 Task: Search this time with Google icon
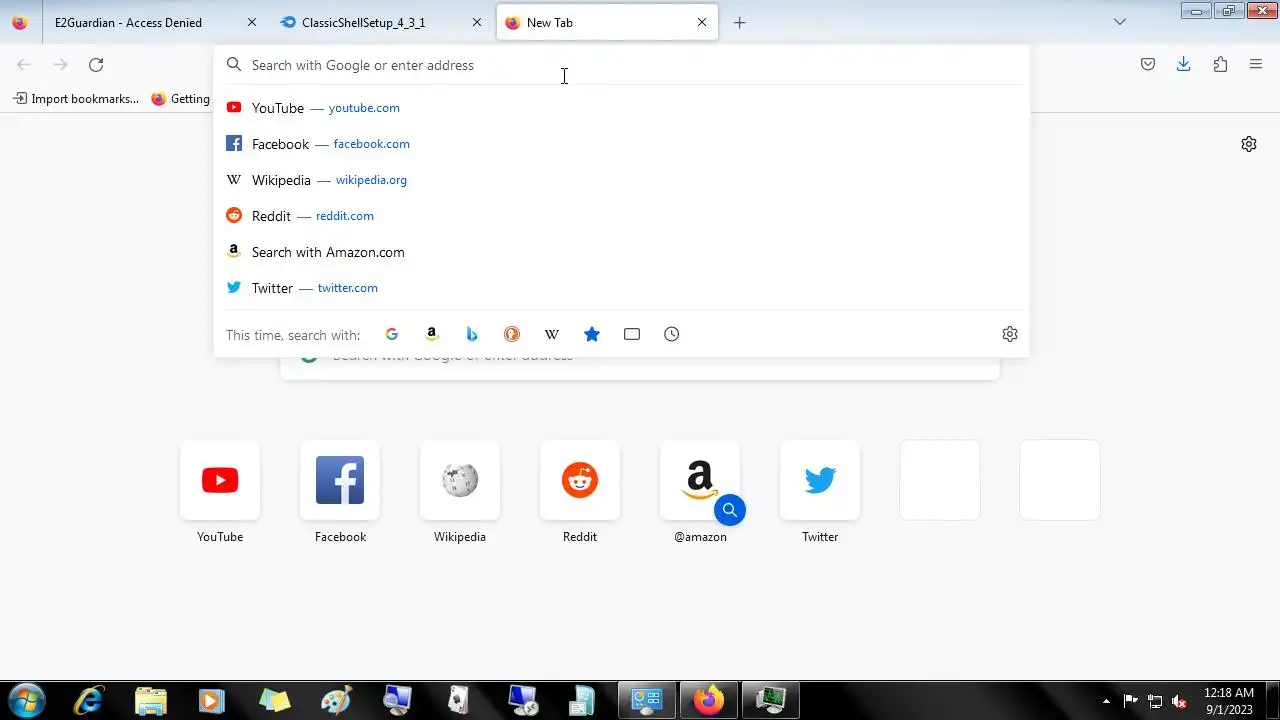392,334
